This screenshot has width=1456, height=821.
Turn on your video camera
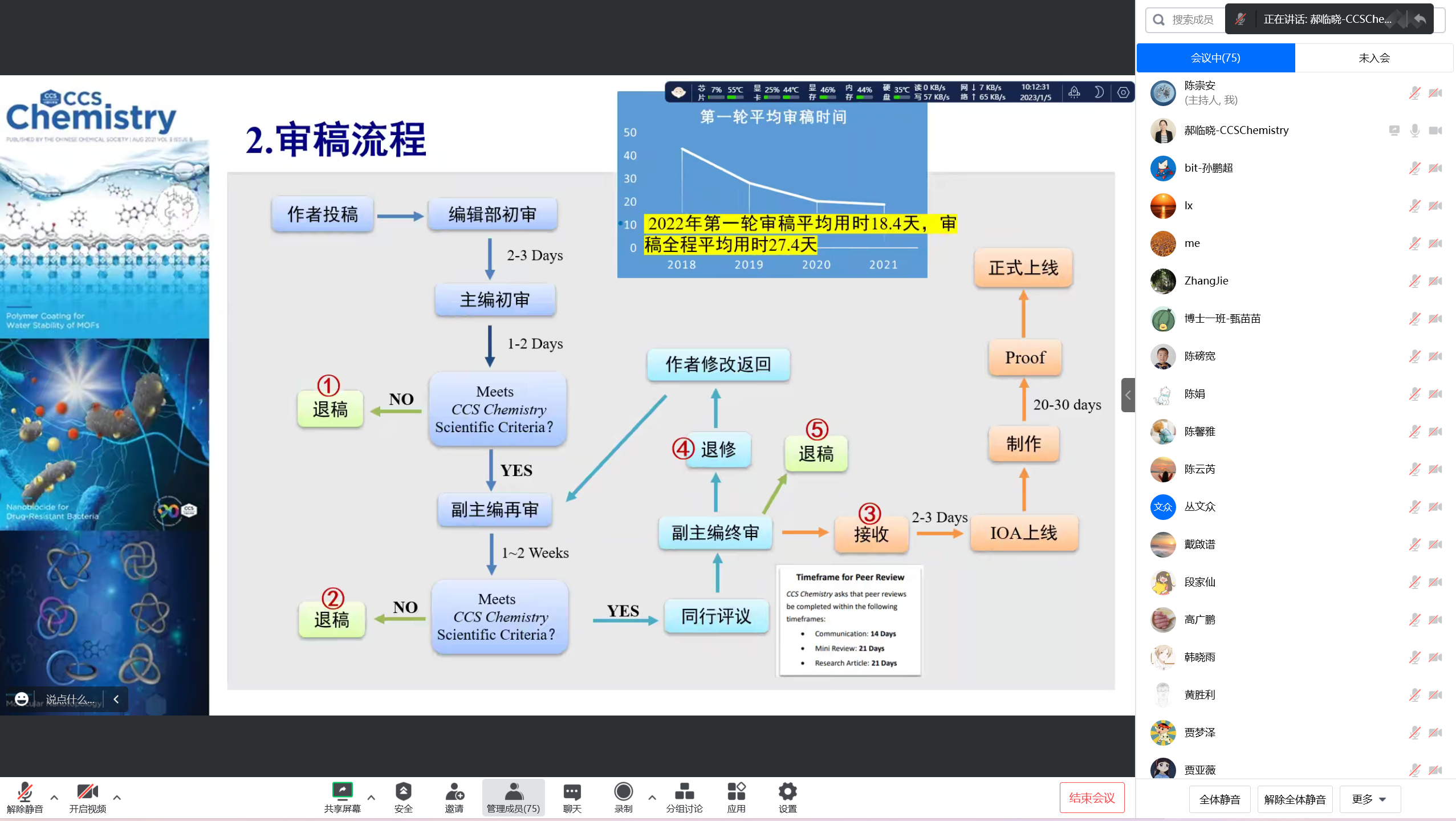(87, 791)
